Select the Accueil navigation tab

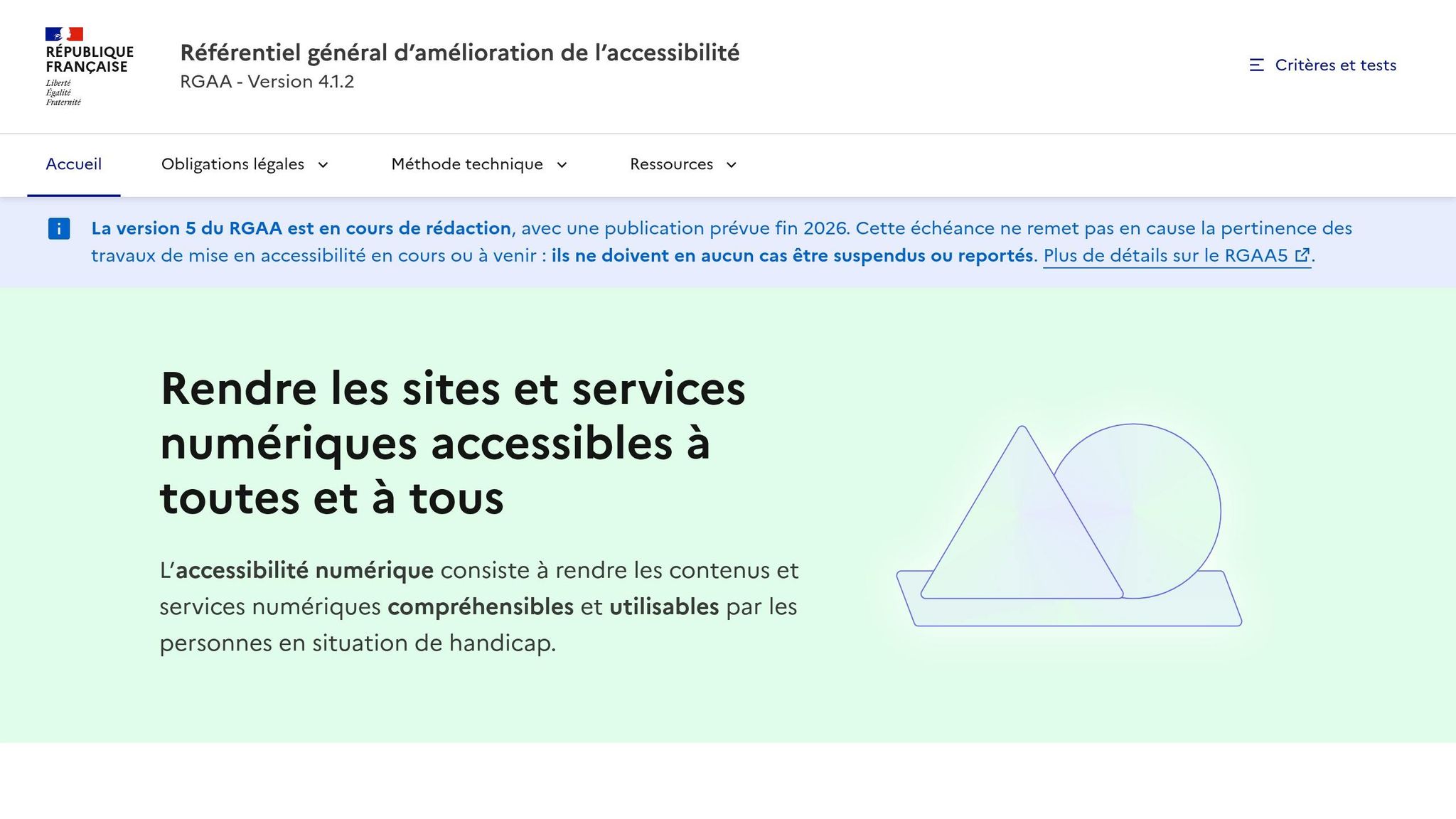pos(74,164)
